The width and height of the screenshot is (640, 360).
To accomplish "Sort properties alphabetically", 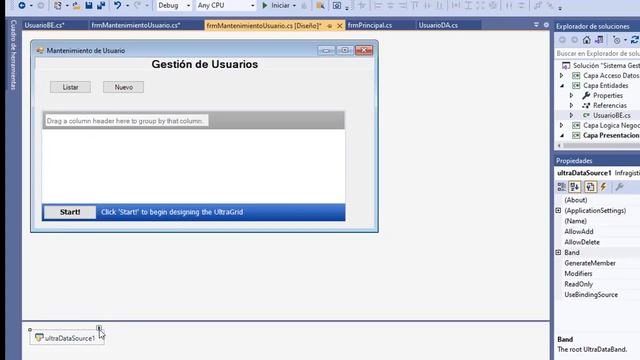I will click(575, 187).
